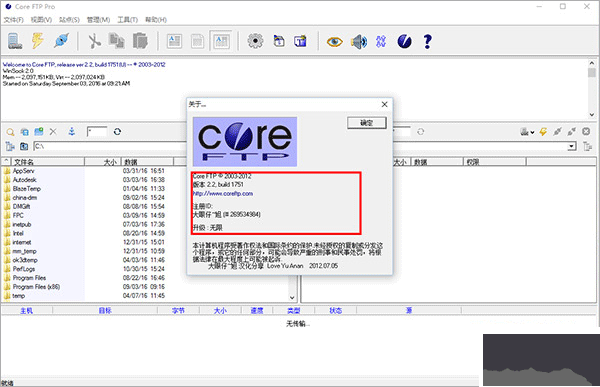This screenshot has height=387, width=600.
Task: Click the directory tree icon beside local path
Action: (10, 146)
